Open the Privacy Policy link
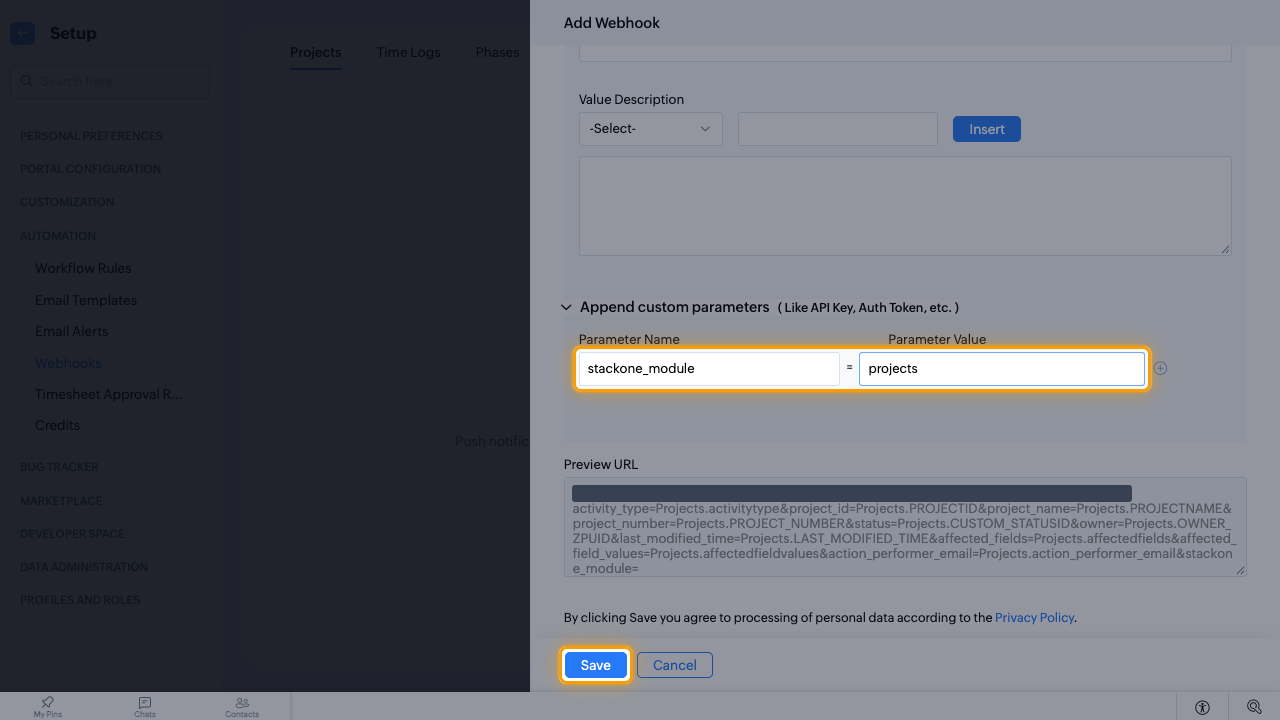Image resolution: width=1280 pixels, height=720 pixels. tap(1034, 618)
